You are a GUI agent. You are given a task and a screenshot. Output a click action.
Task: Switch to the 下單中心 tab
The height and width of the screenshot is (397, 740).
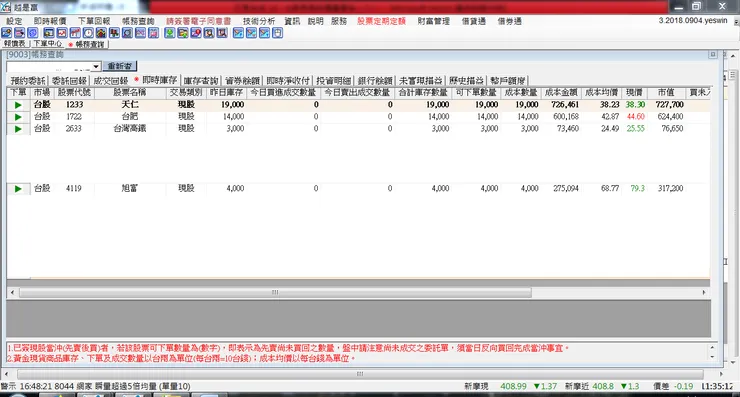(47, 43)
